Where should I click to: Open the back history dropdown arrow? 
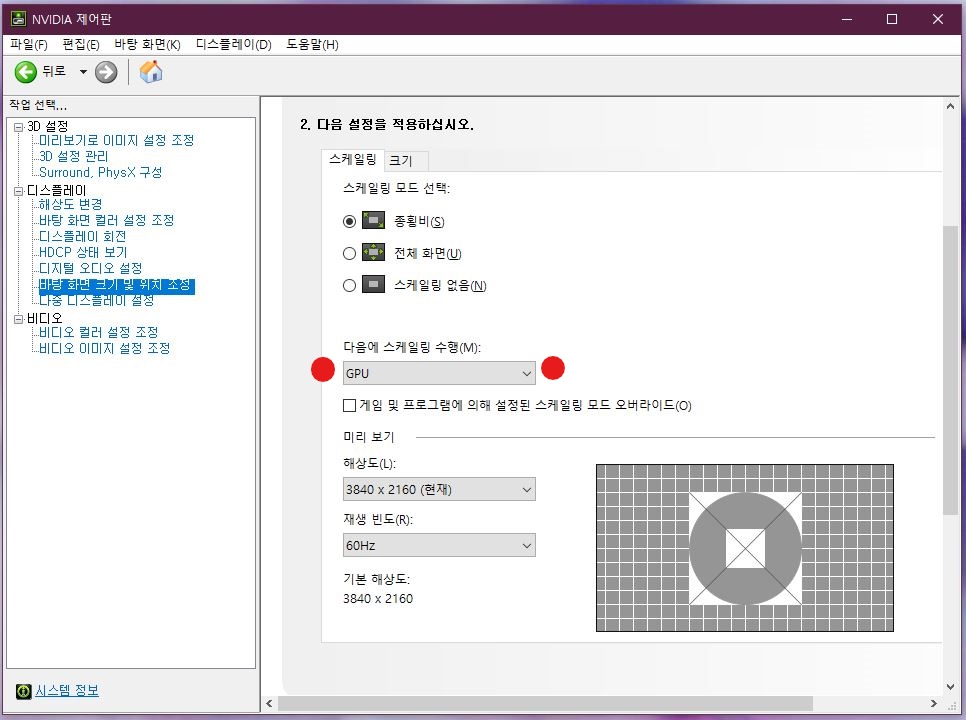point(83,72)
